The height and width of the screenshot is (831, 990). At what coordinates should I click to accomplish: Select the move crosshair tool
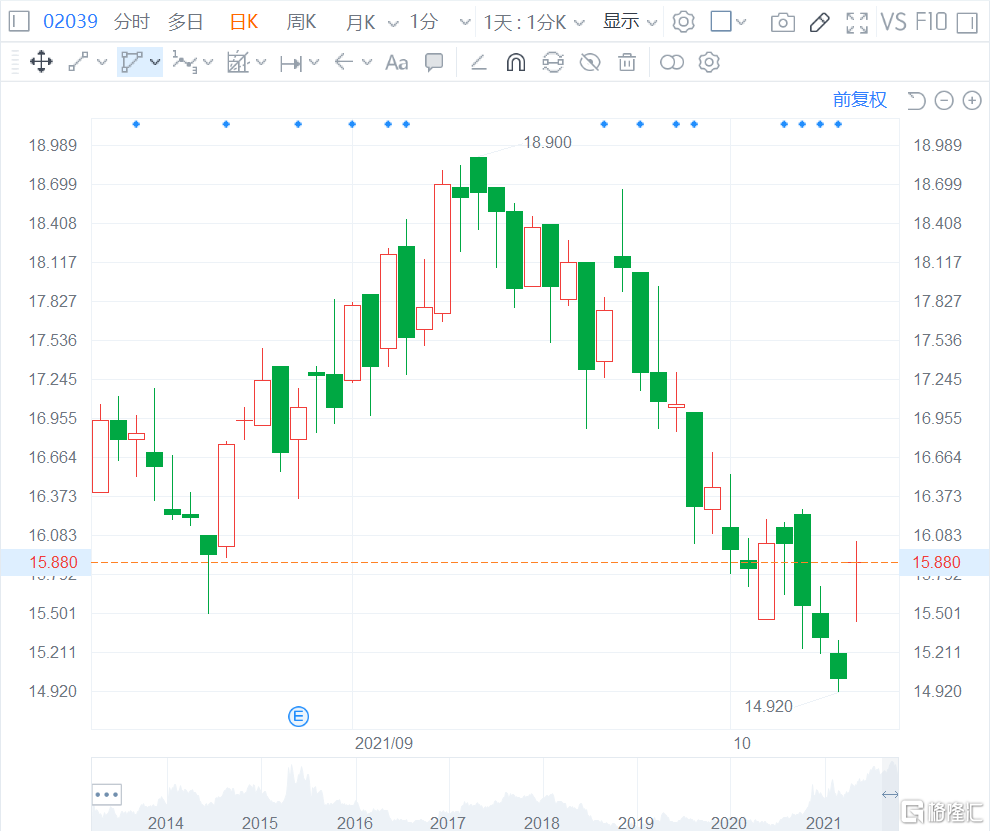[41, 63]
